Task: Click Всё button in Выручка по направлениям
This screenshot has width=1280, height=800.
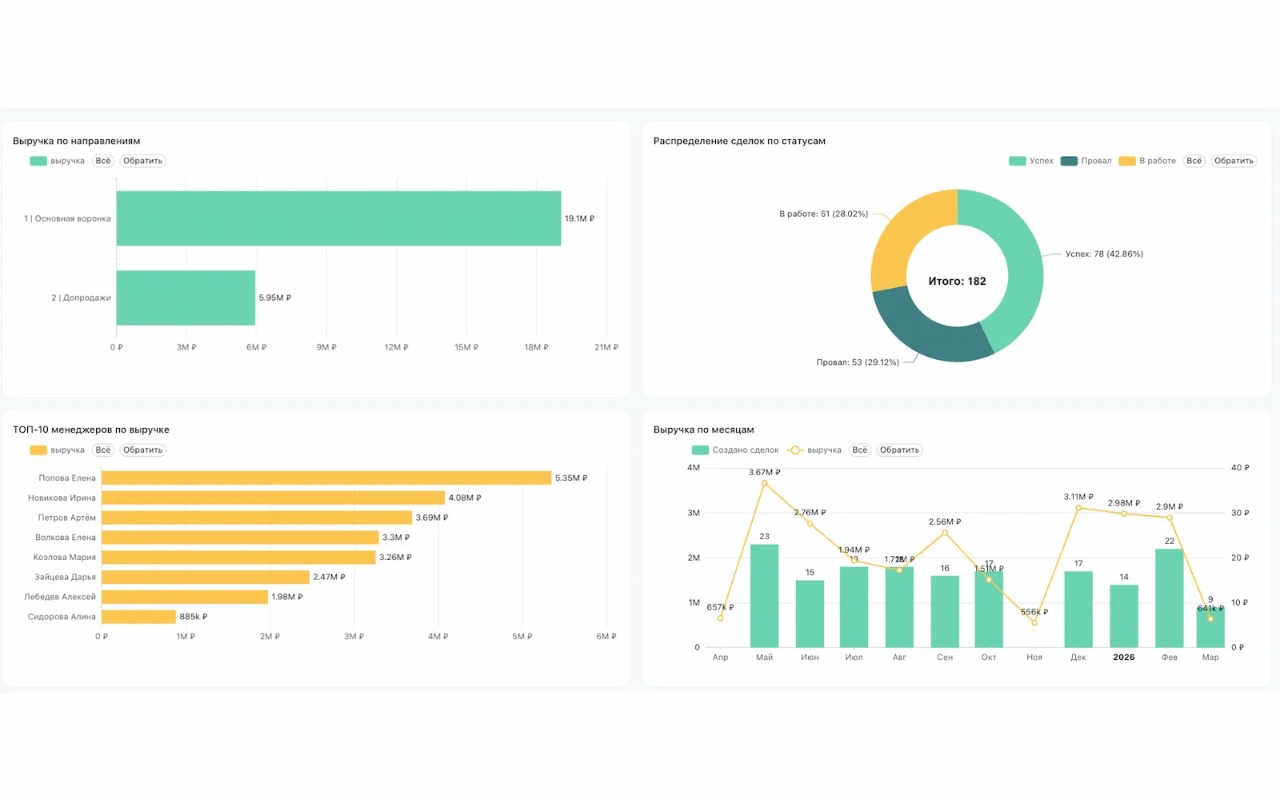Action: [103, 161]
